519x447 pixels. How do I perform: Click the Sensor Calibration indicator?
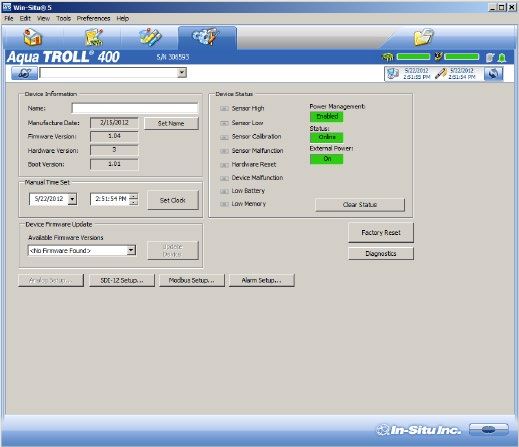click(224, 137)
